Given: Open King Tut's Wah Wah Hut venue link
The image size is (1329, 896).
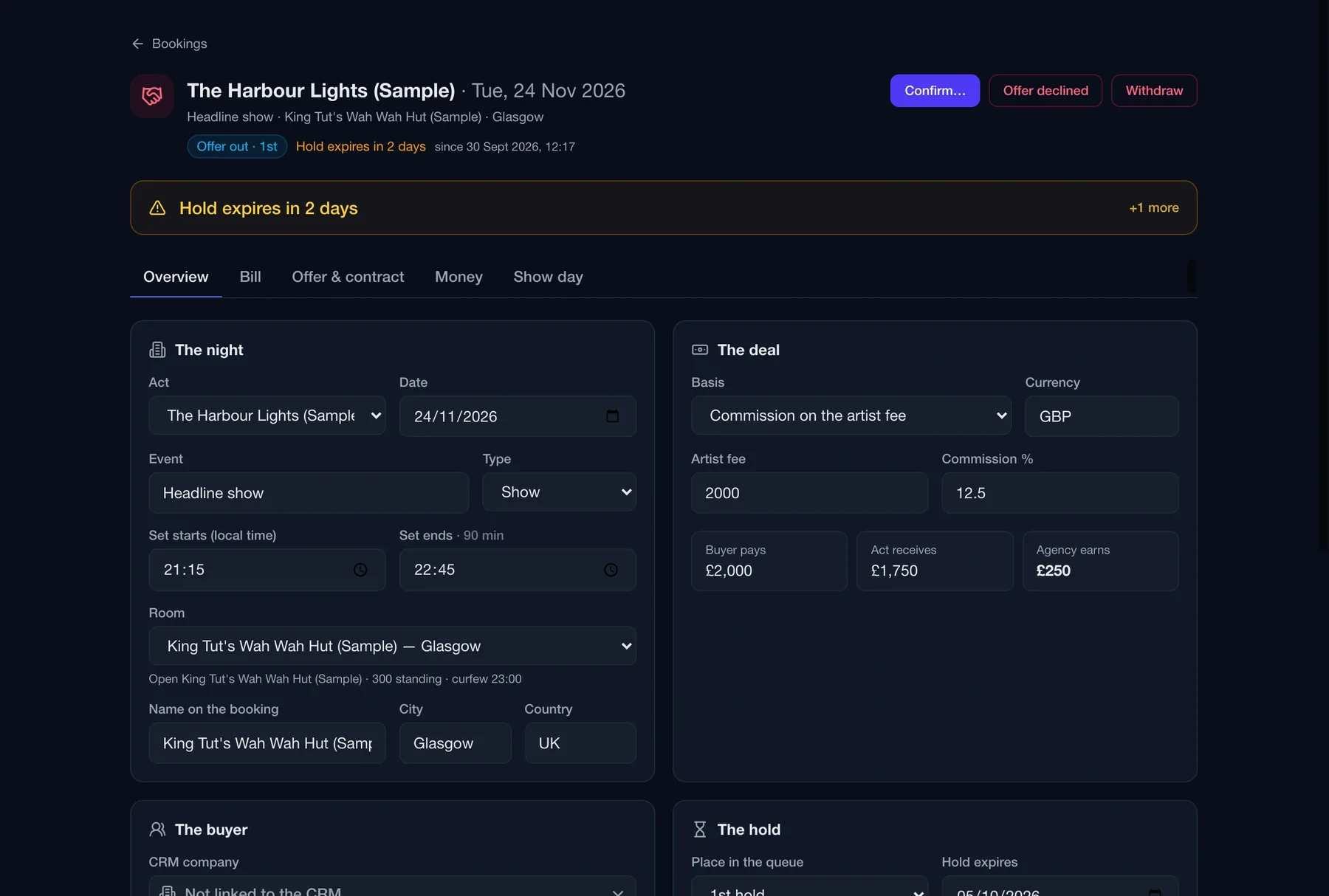Looking at the screenshot, I should 255,679.
